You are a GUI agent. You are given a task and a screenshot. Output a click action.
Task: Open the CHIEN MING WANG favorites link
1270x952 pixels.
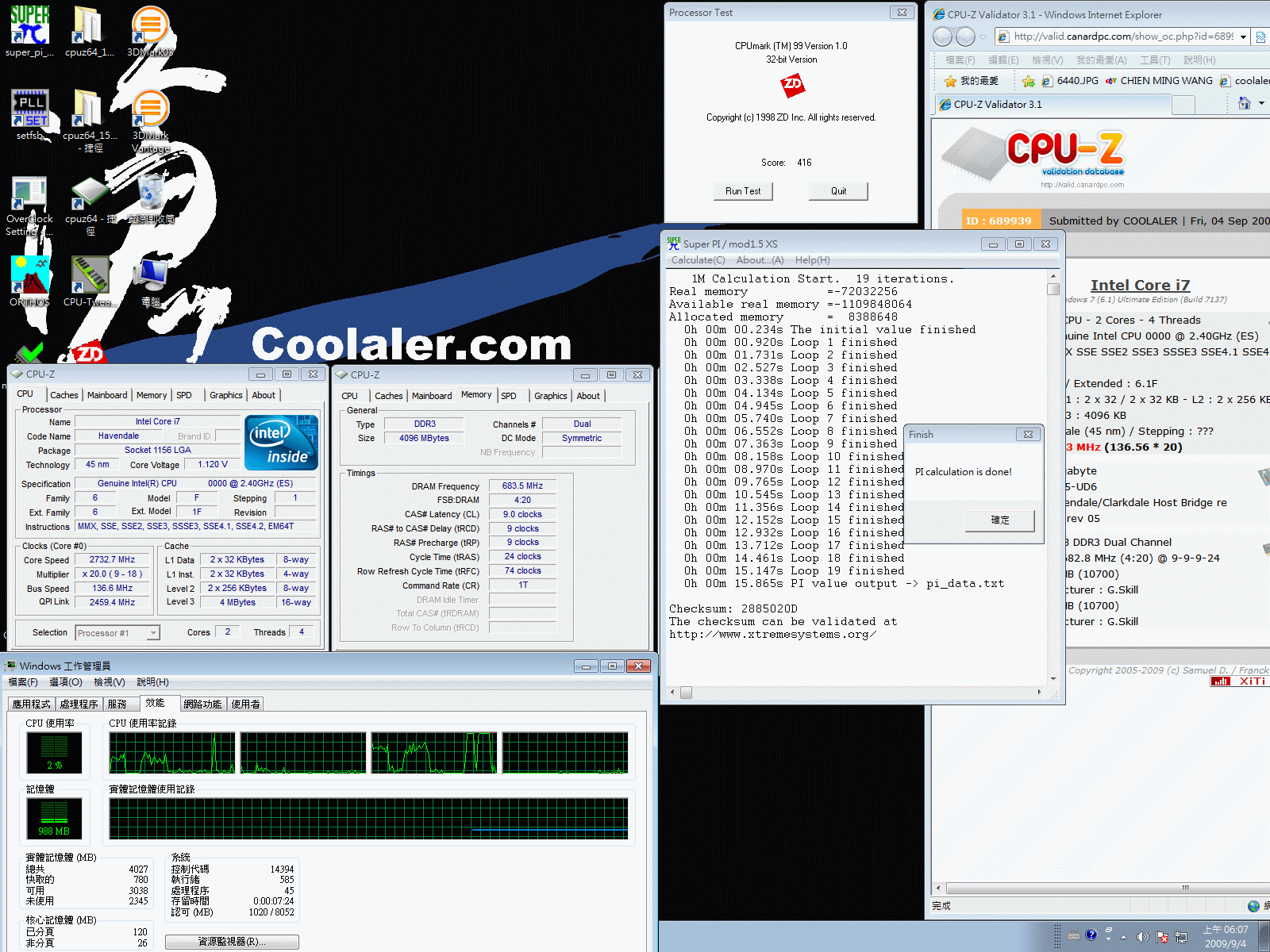point(1159,81)
